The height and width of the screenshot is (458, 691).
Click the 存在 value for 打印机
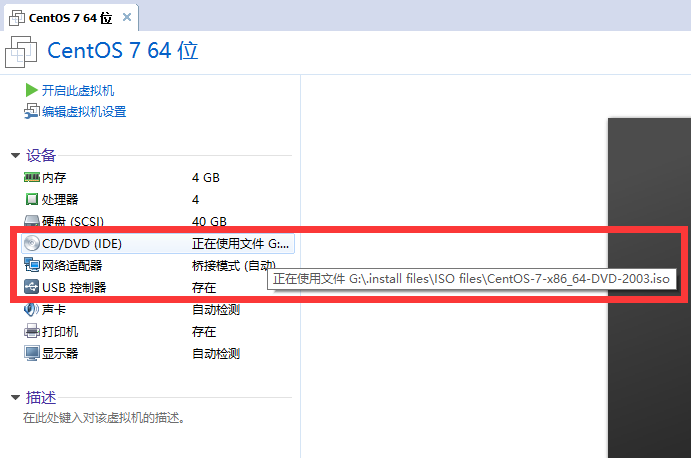point(204,331)
